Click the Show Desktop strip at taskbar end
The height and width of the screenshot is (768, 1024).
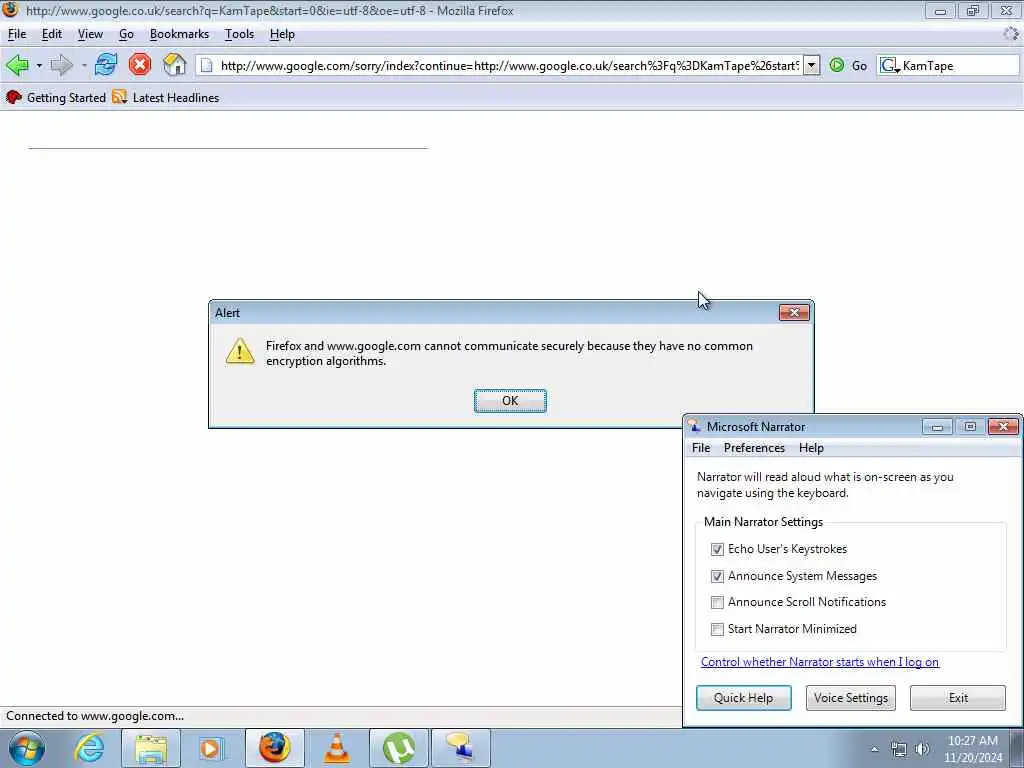(x=1016, y=748)
